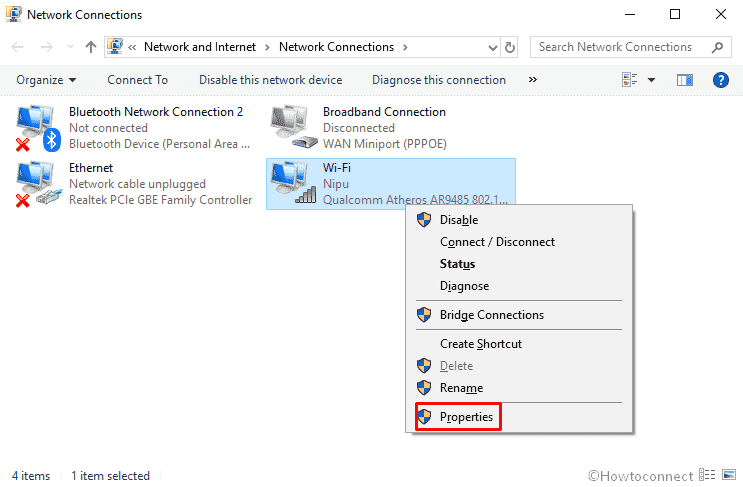Click the Not connected status text
The width and height of the screenshot is (743, 487).
coord(109,128)
